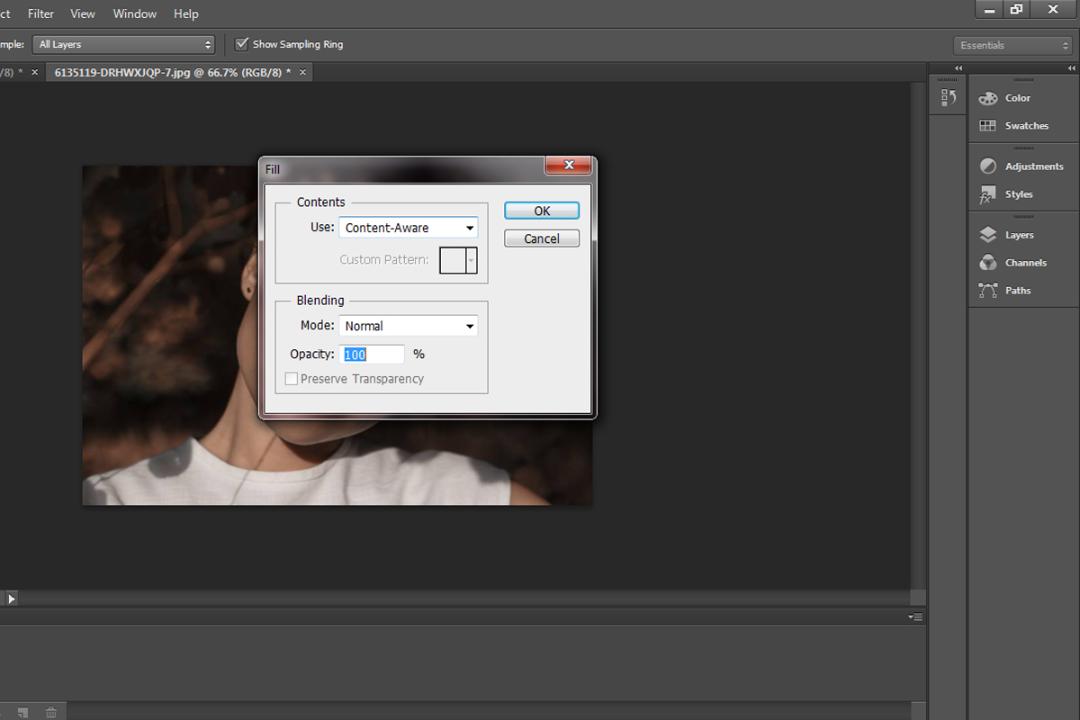Image resolution: width=1080 pixels, height=720 pixels.
Task: Click the Adjustments panel label
Action: 1034,166
